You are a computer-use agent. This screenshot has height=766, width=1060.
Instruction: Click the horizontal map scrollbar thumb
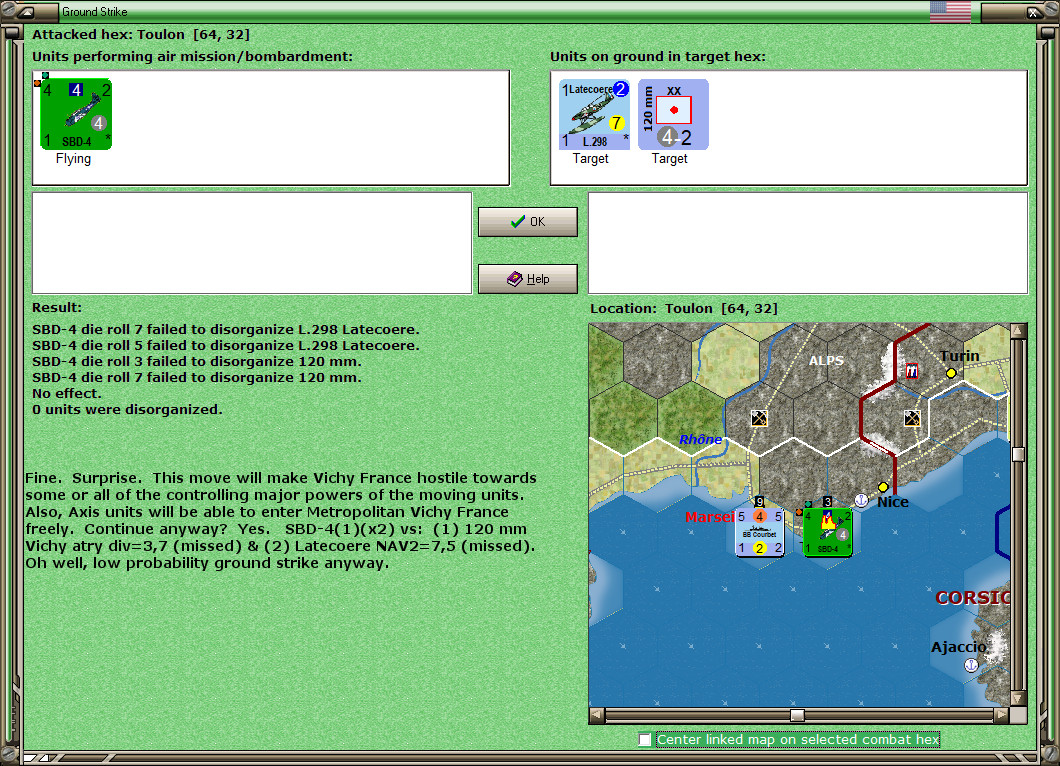click(x=798, y=715)
